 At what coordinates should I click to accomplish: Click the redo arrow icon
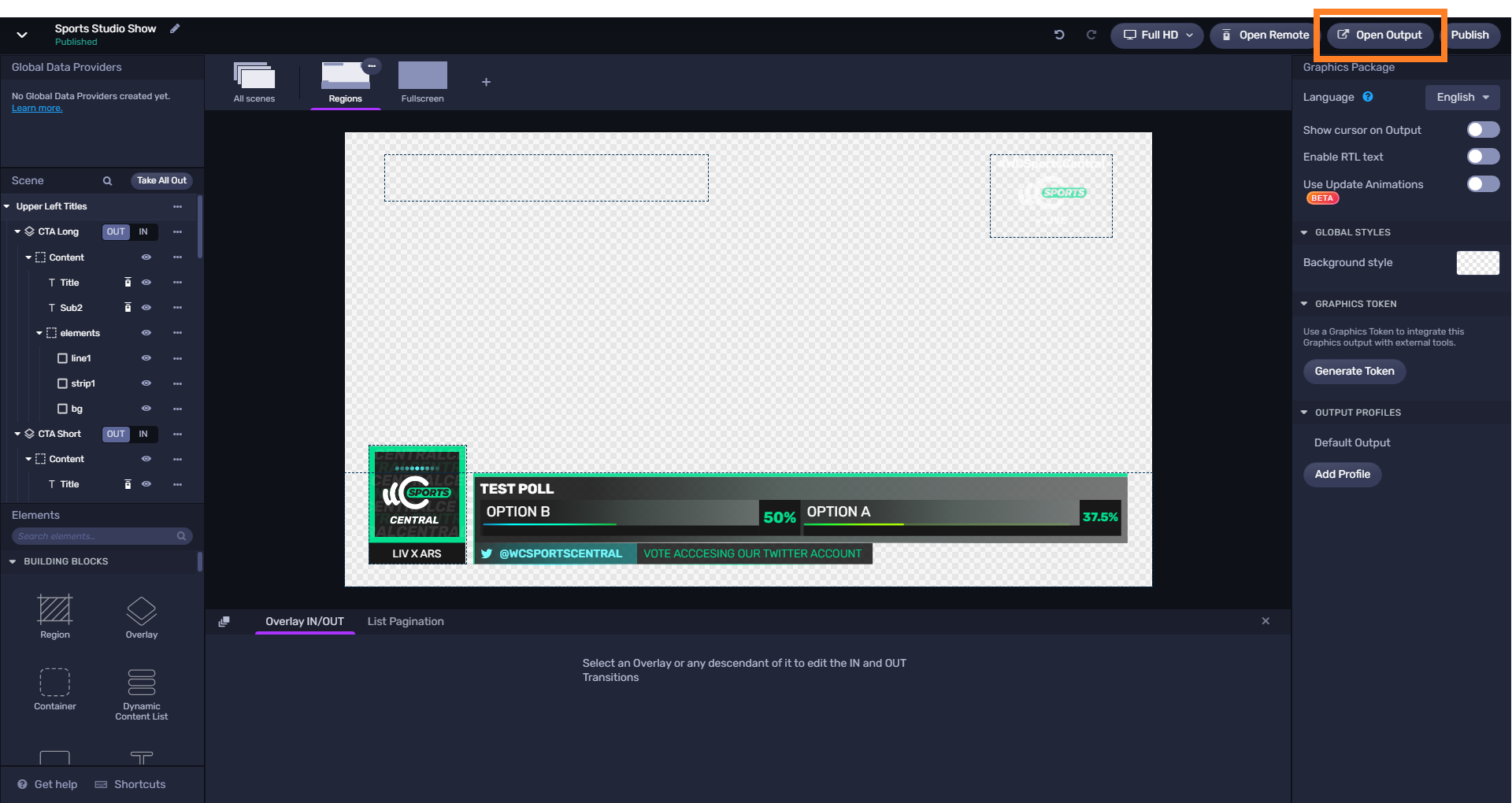click(1091, 35)
